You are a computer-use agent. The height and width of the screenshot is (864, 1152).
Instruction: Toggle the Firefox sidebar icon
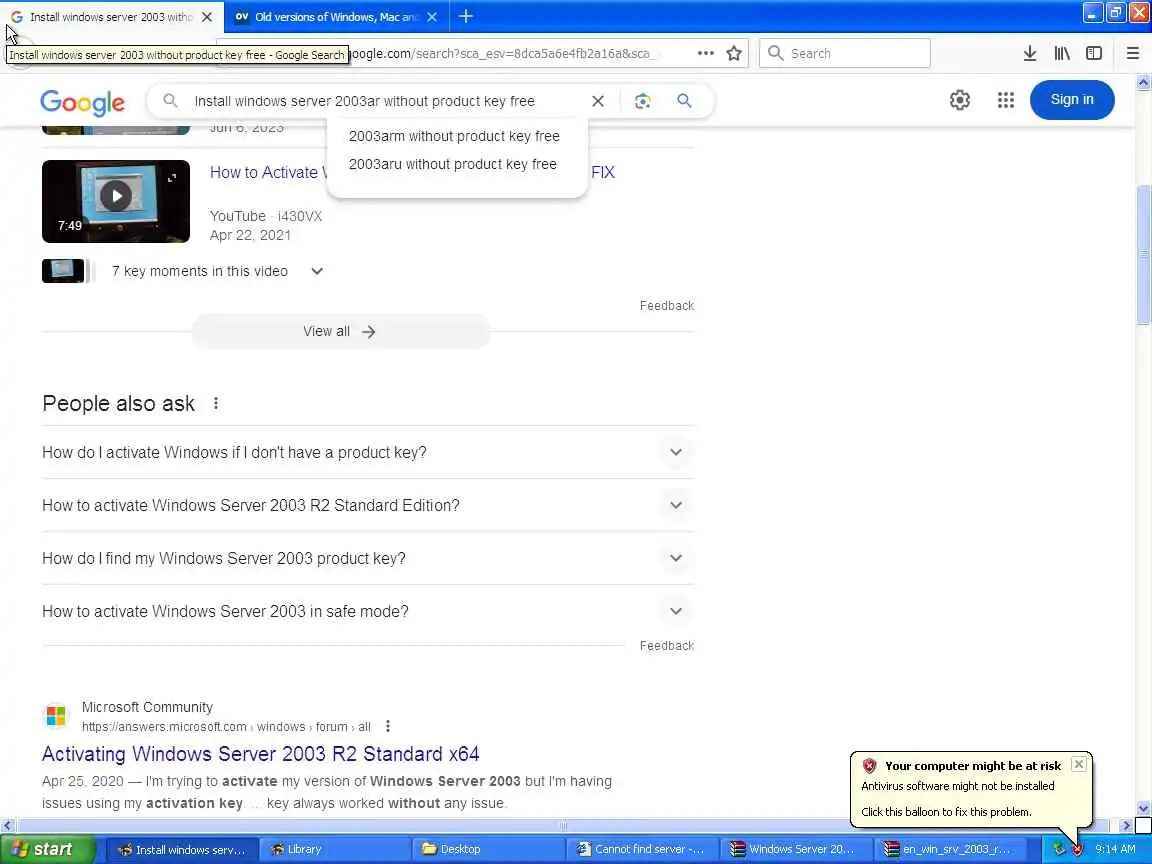click(x=1094, y=53)
